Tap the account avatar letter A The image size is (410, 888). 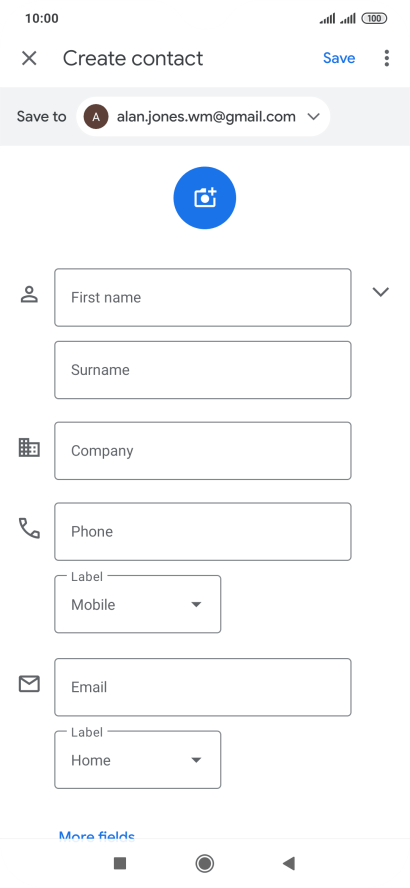96,117
